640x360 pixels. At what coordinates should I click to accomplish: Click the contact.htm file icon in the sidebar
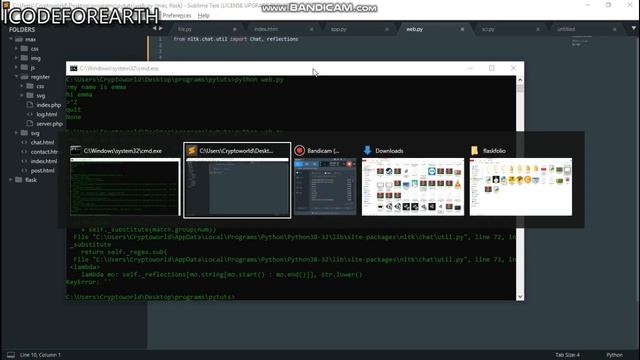[24, 151]
